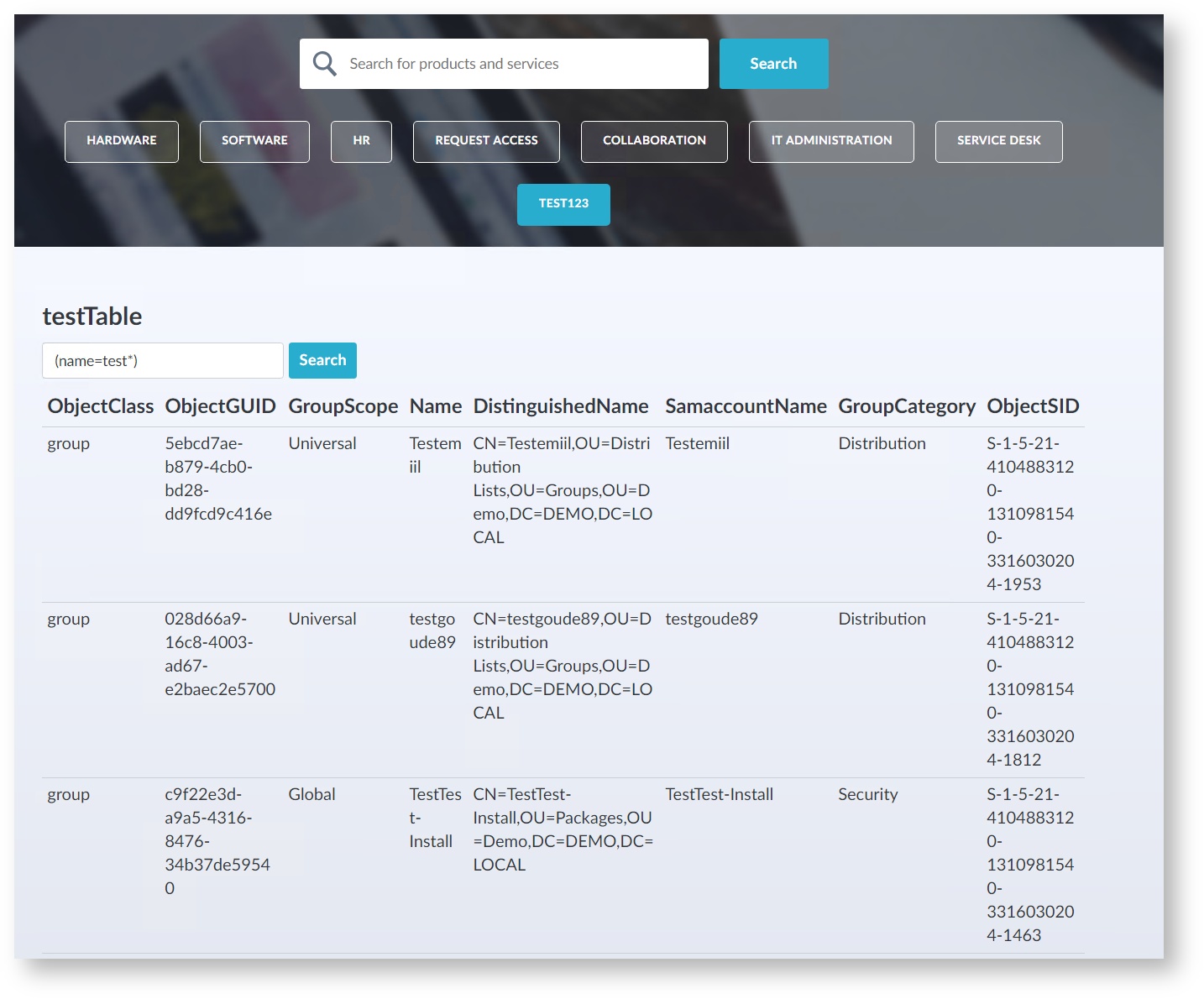
Task: Select the Testemiil SamaccountName cell
Action: tap(697, 443)
